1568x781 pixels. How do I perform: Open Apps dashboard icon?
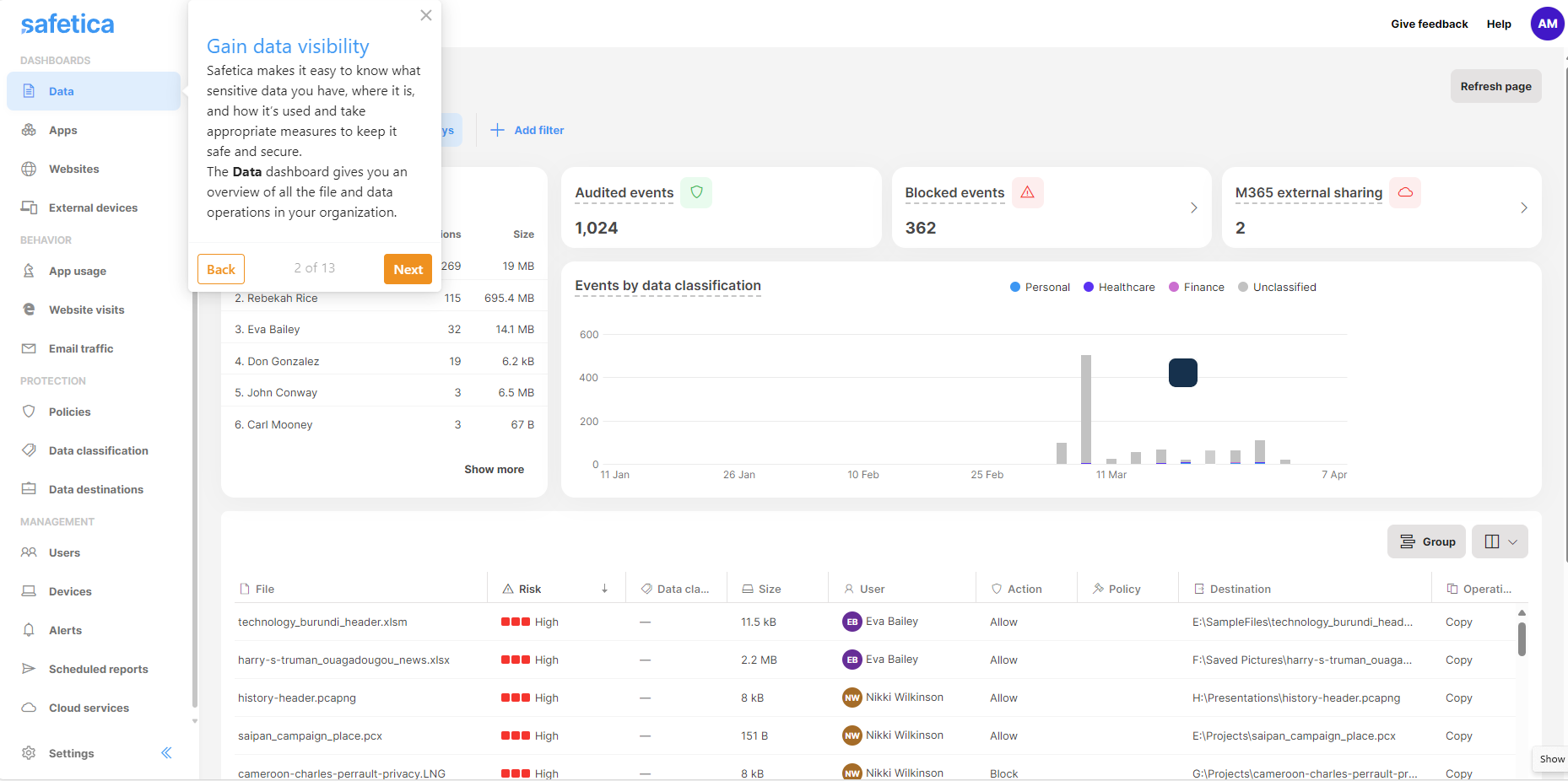pyautogui.click(x=29, y=130)
